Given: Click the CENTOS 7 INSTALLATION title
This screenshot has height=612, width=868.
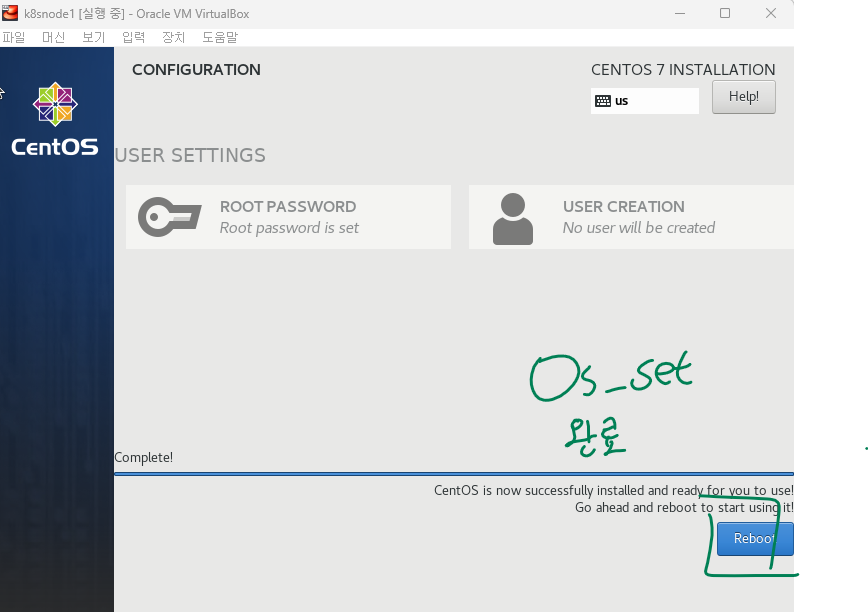Looking at the screenshot, I should pyautogui.click(x=683, y=70).
